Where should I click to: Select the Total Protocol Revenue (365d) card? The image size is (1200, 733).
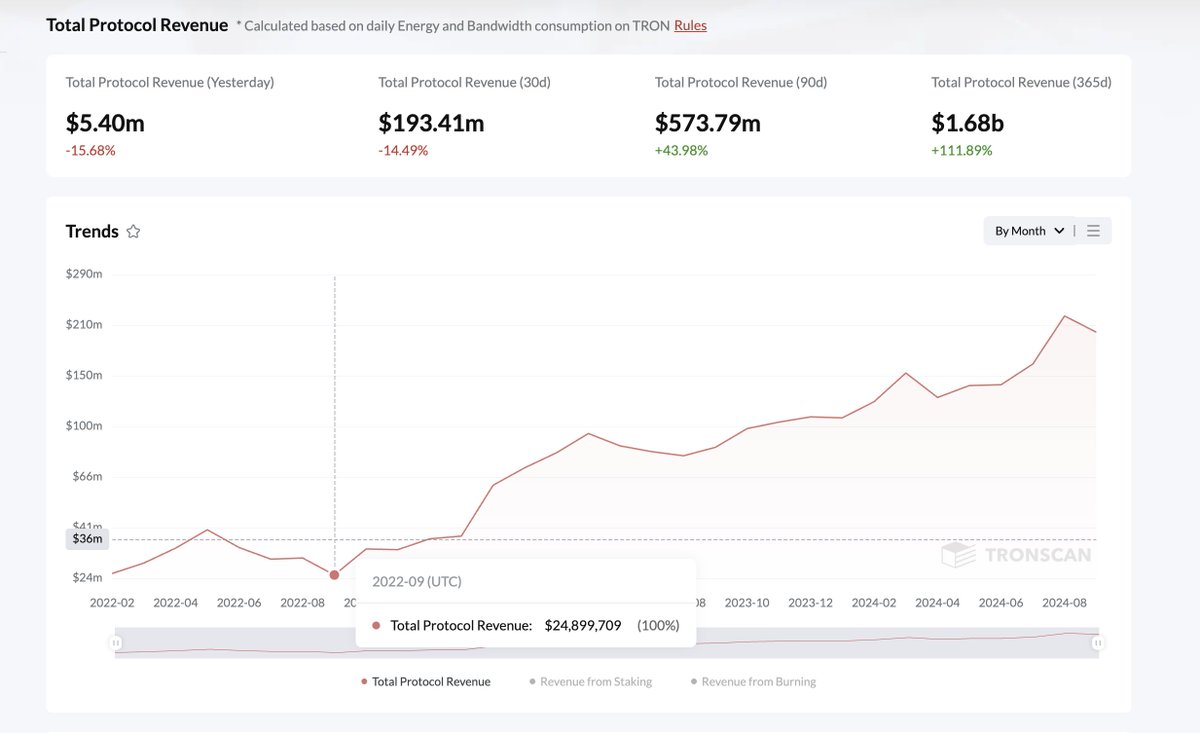1020,115
